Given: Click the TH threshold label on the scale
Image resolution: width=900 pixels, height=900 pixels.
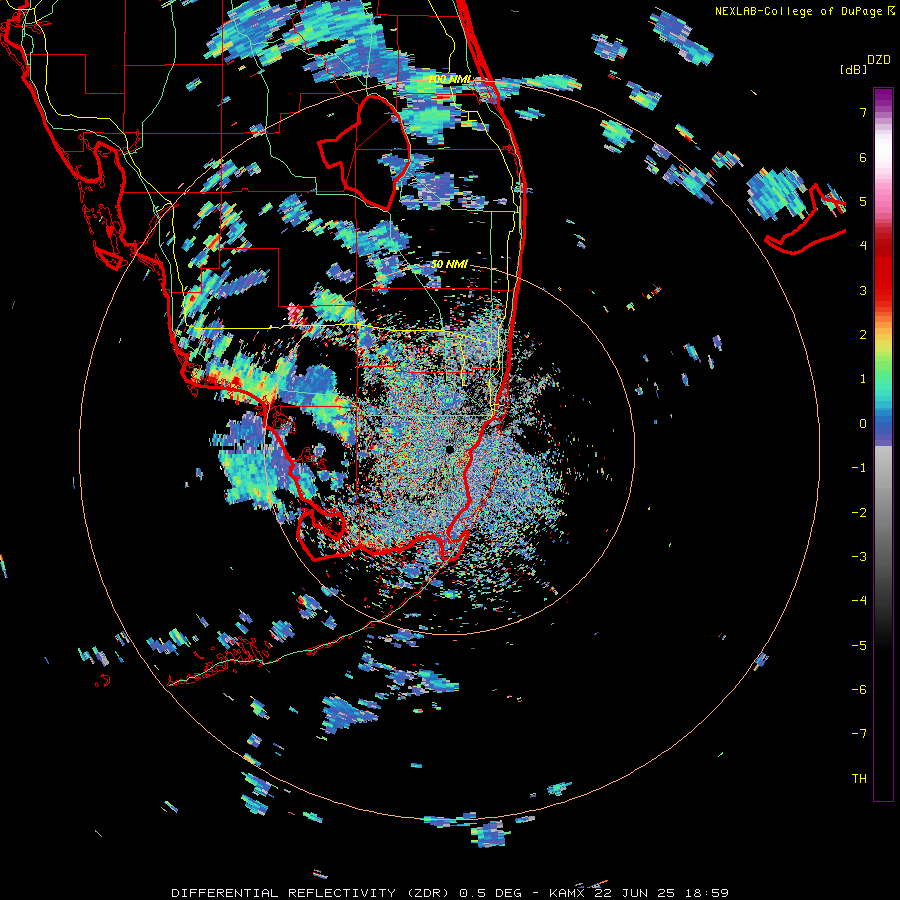Looking at the screenshot, I should click(x=859, y=779).
